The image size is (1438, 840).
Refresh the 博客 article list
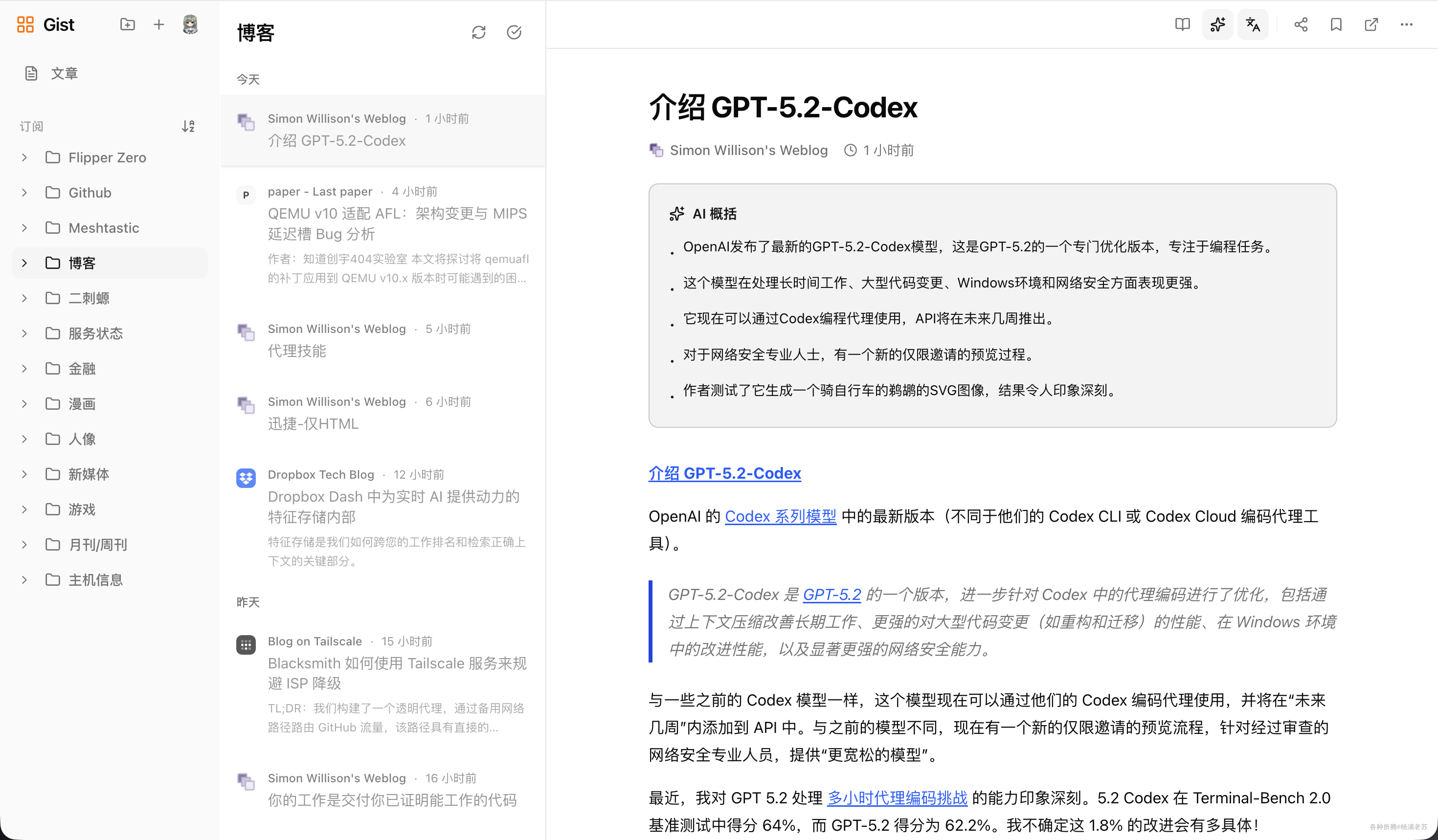pos(478,32)
